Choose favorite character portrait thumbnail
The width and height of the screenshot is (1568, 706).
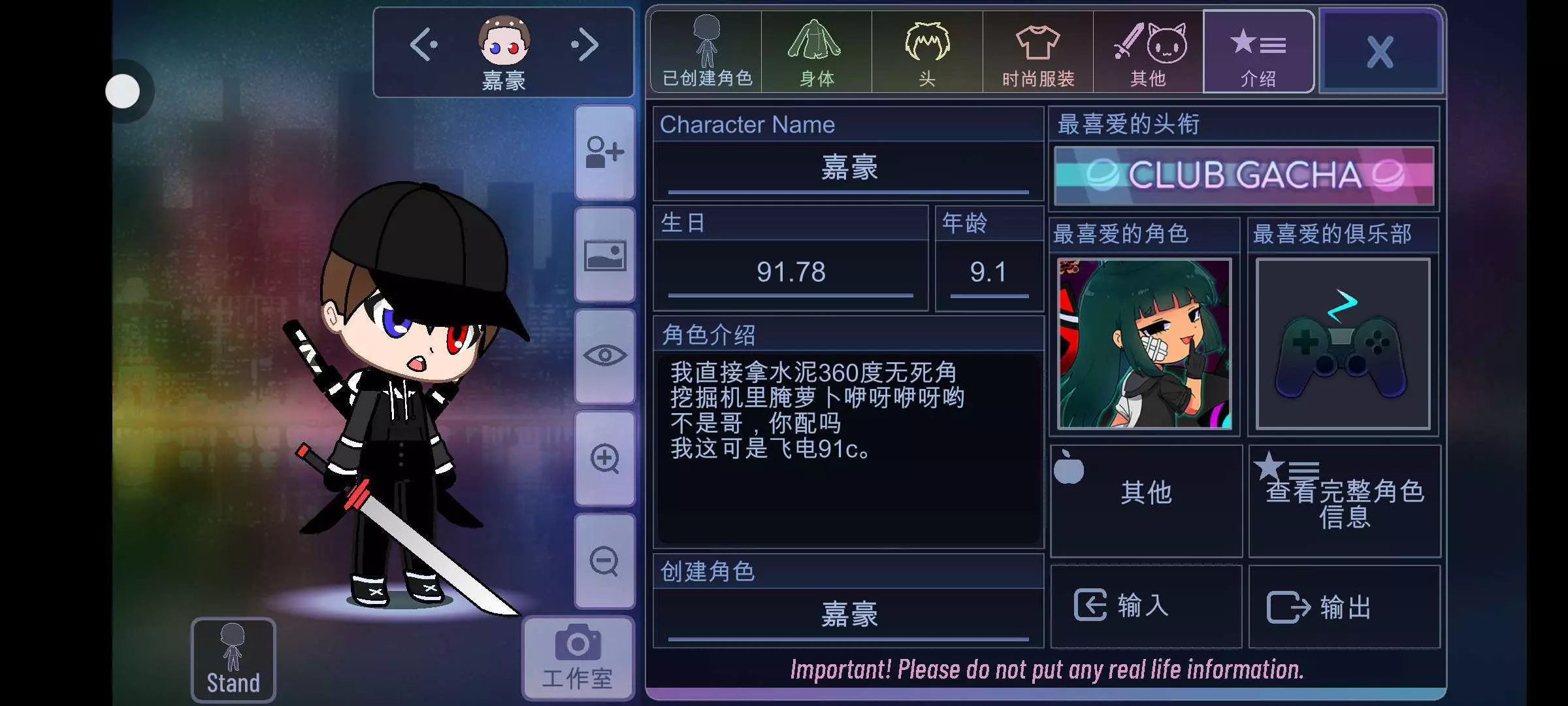tap(1145, 344)
